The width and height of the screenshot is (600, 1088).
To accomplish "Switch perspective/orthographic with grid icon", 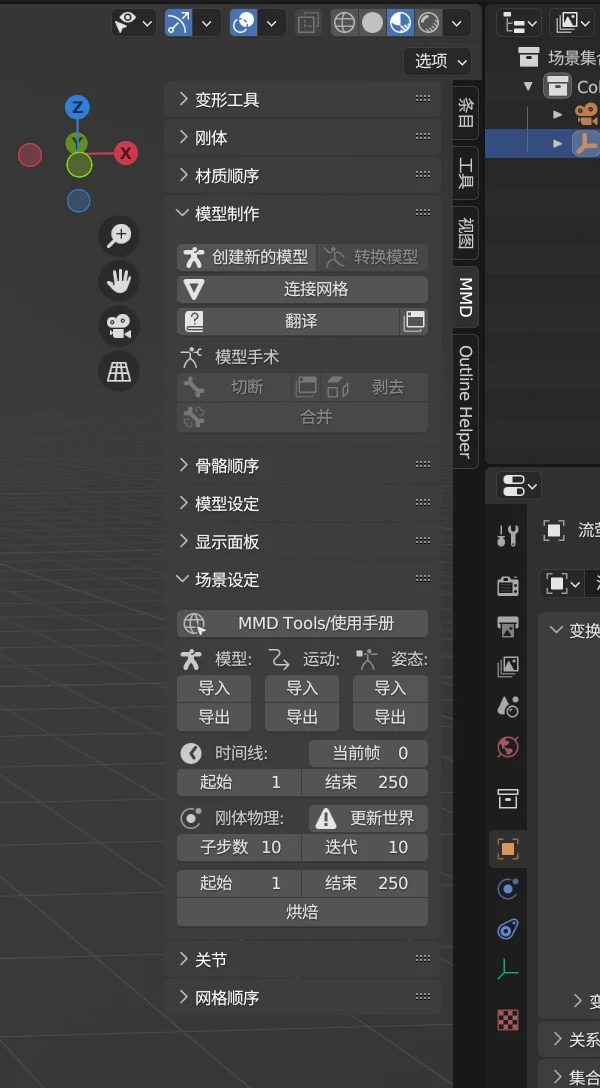I will 119,371.
